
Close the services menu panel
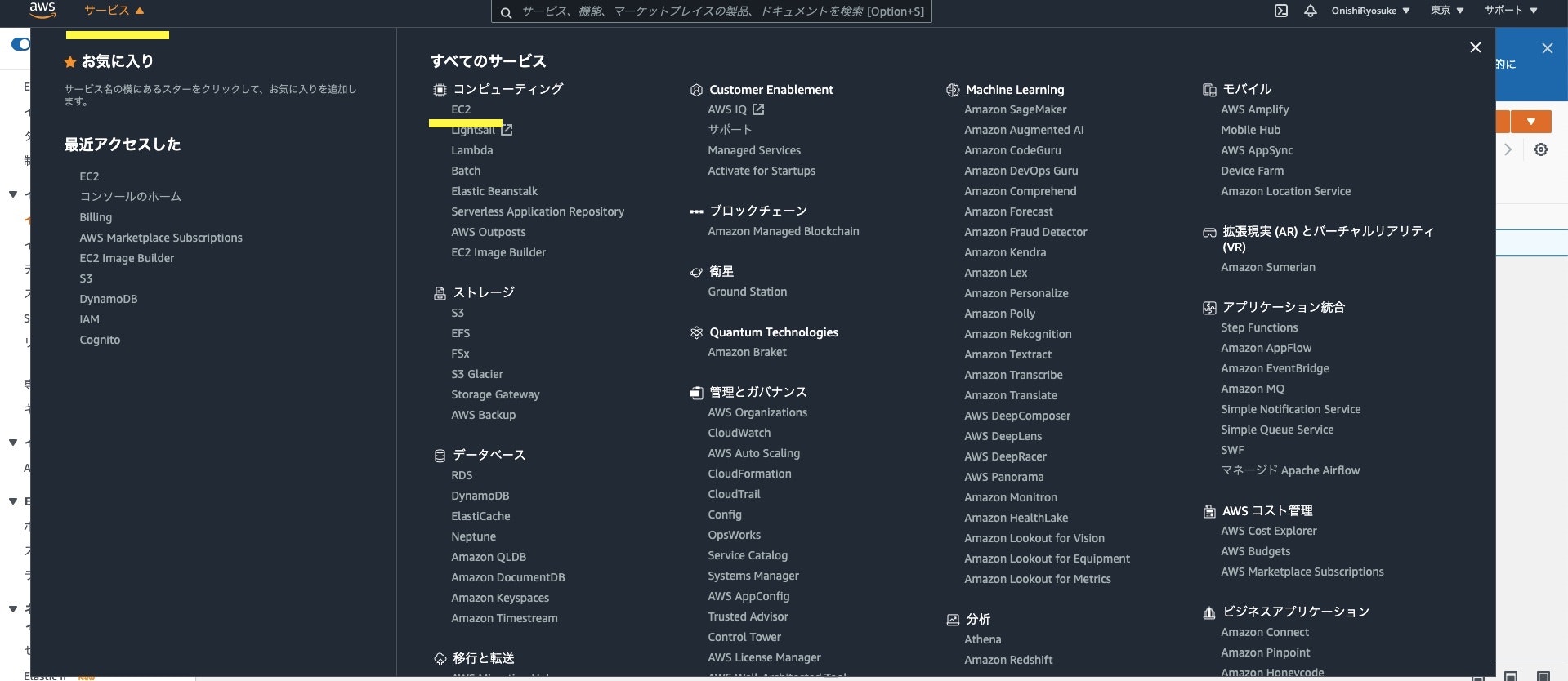[x=1475, y=47]
